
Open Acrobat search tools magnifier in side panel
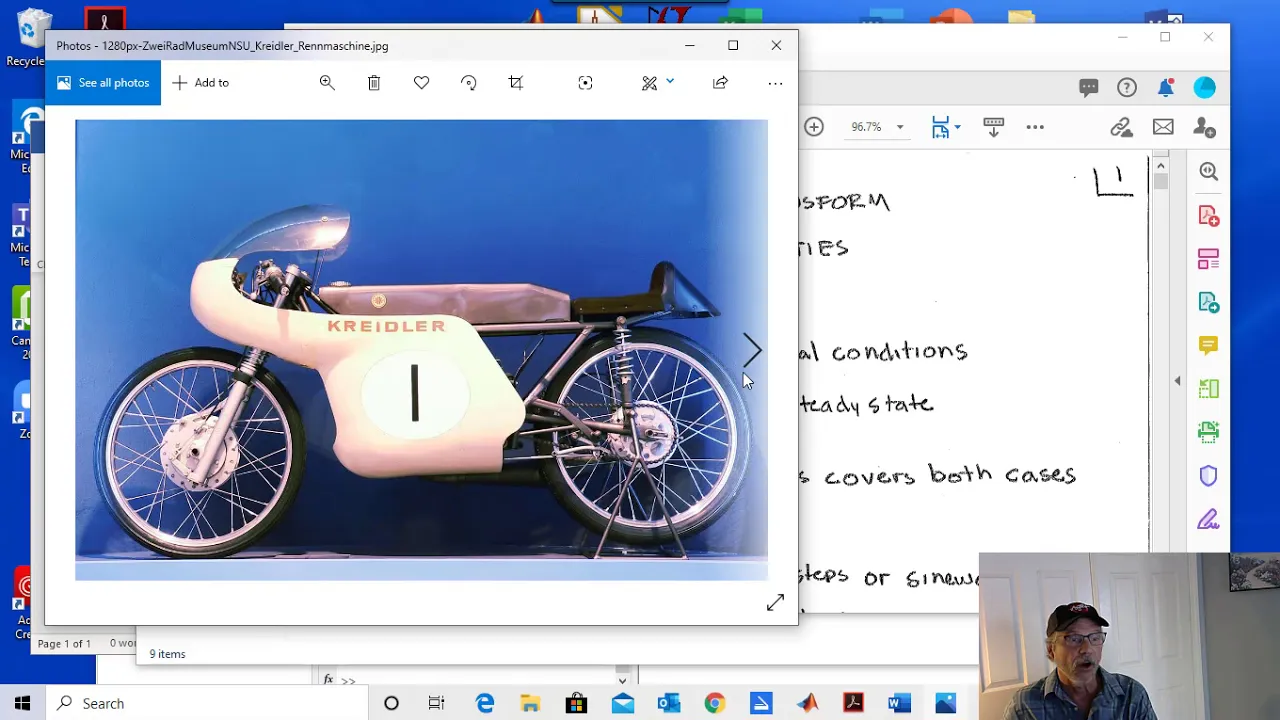1208,171
